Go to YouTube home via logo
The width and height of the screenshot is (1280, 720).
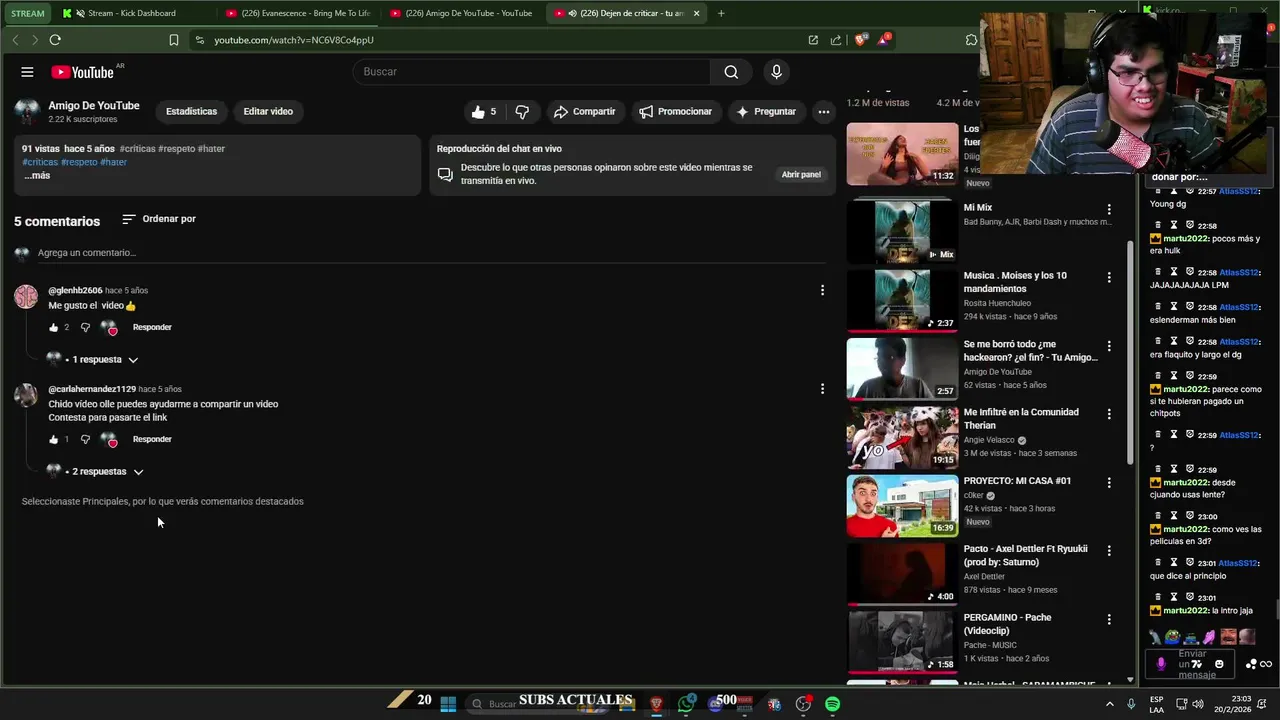[83, 72]
